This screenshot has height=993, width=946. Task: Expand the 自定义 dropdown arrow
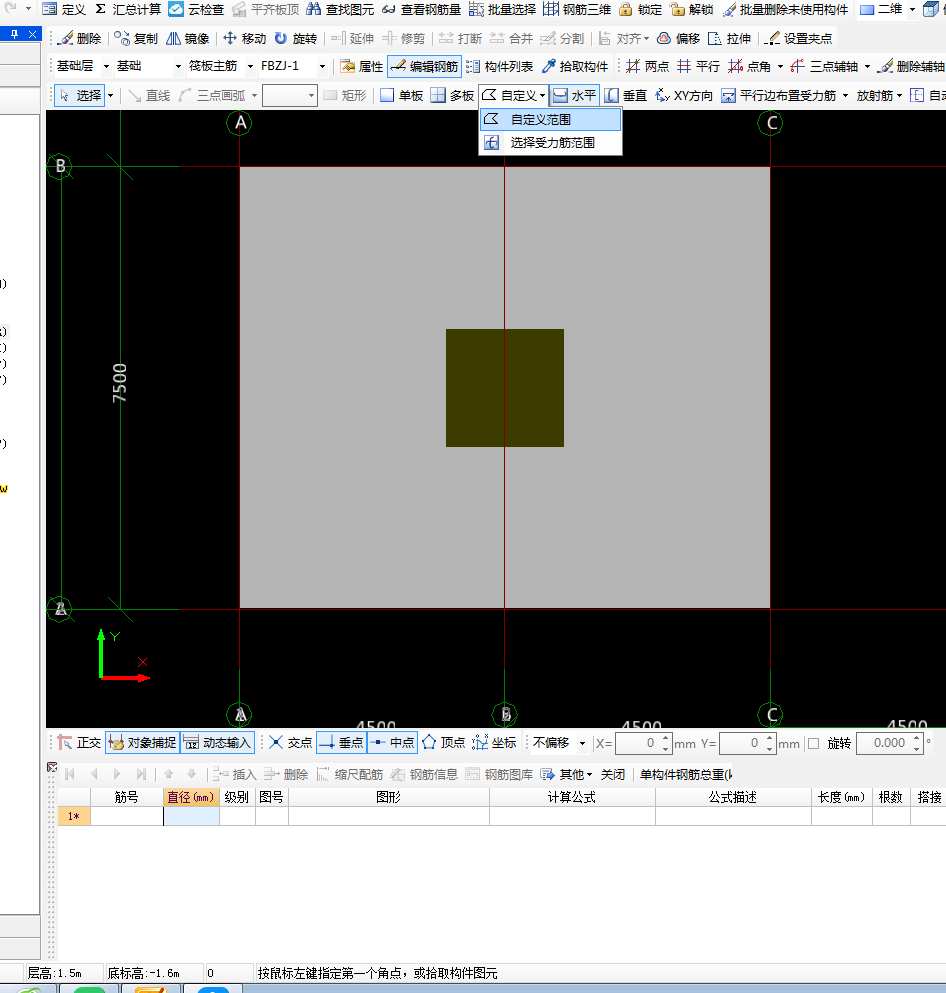pos(542,96)
